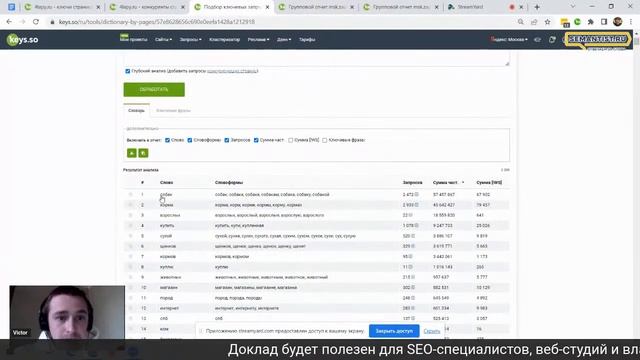The width and height of the screenshot is (640, 360).
Task: Click the keys.so logo
Action: [x=22, y=40]
